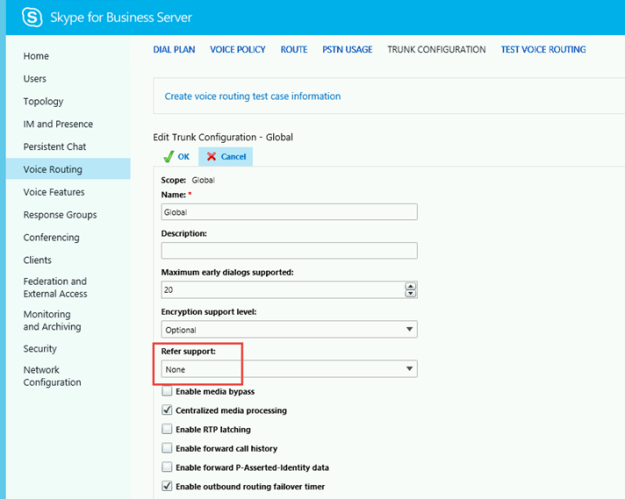Click the Description text field
The width and height of the screenshot is (625, 499).
289,250
